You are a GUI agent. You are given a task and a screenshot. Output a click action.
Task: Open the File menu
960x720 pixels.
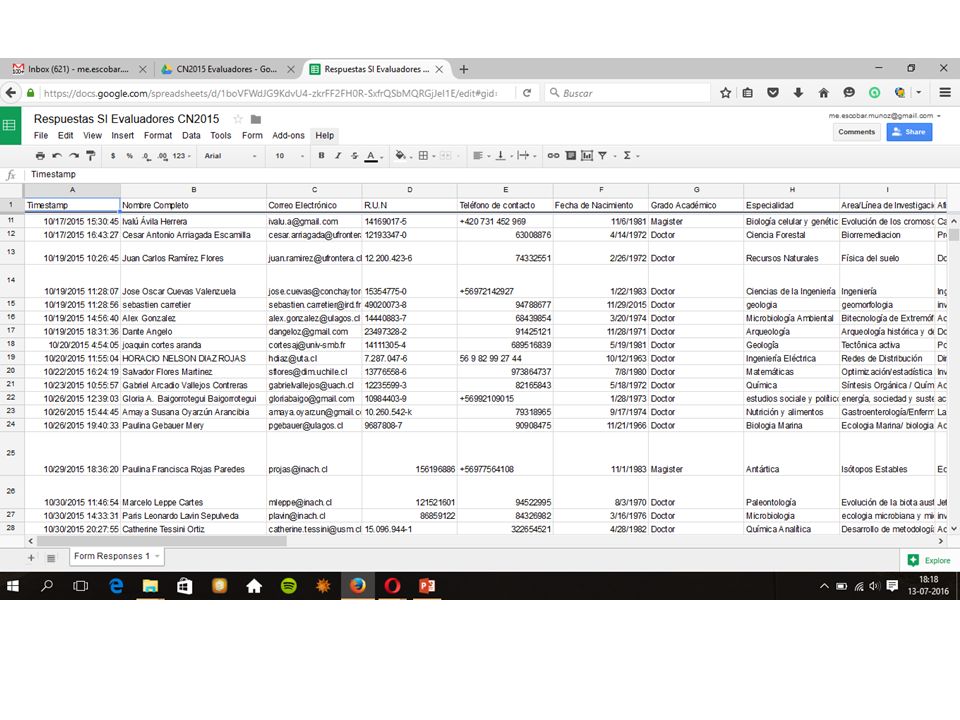pos(40,135)
